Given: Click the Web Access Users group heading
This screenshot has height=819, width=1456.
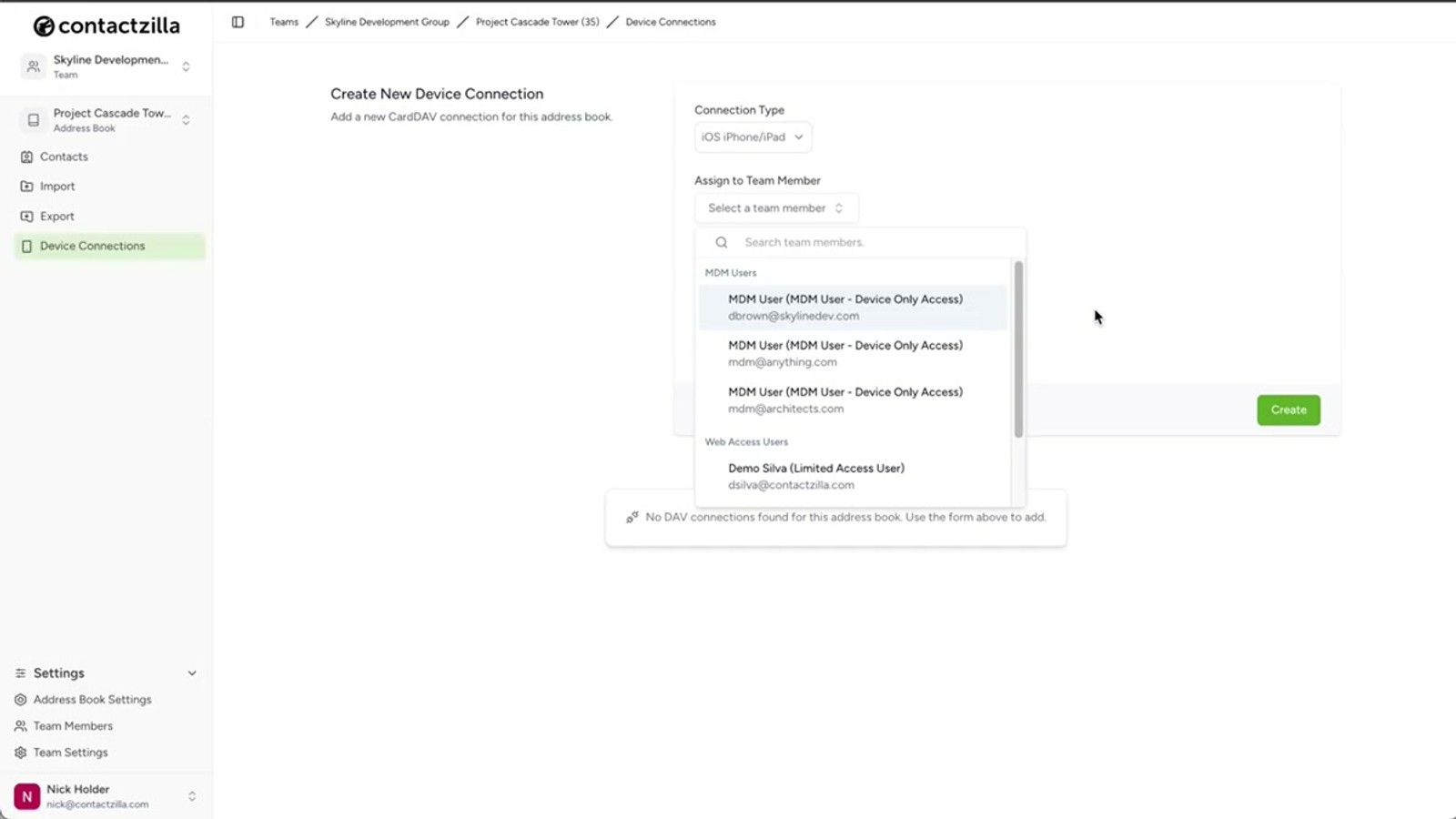Looking at the screenshot, I should pos(746,442).
